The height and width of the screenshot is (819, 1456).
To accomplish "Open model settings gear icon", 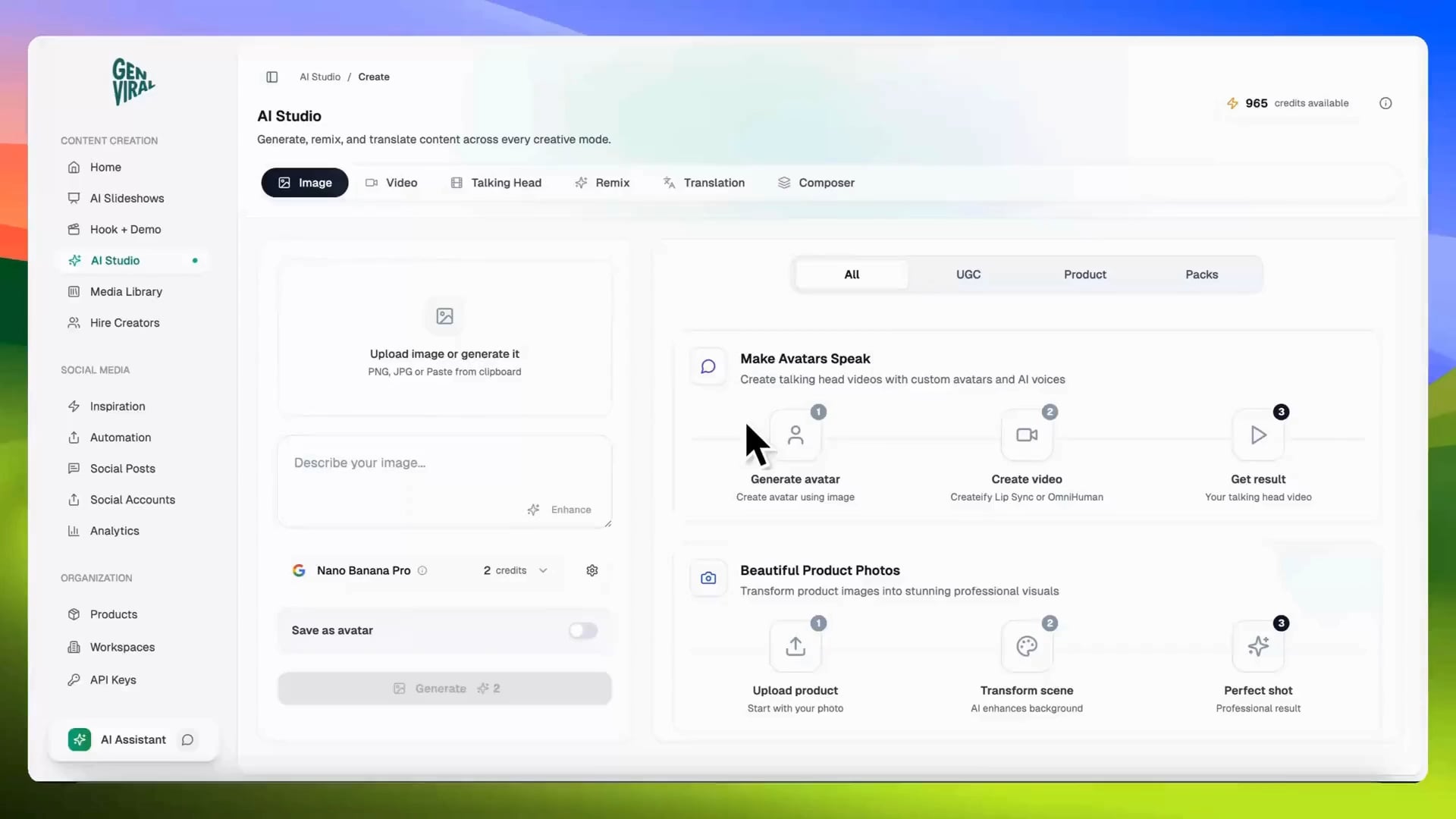I will 592,570.
